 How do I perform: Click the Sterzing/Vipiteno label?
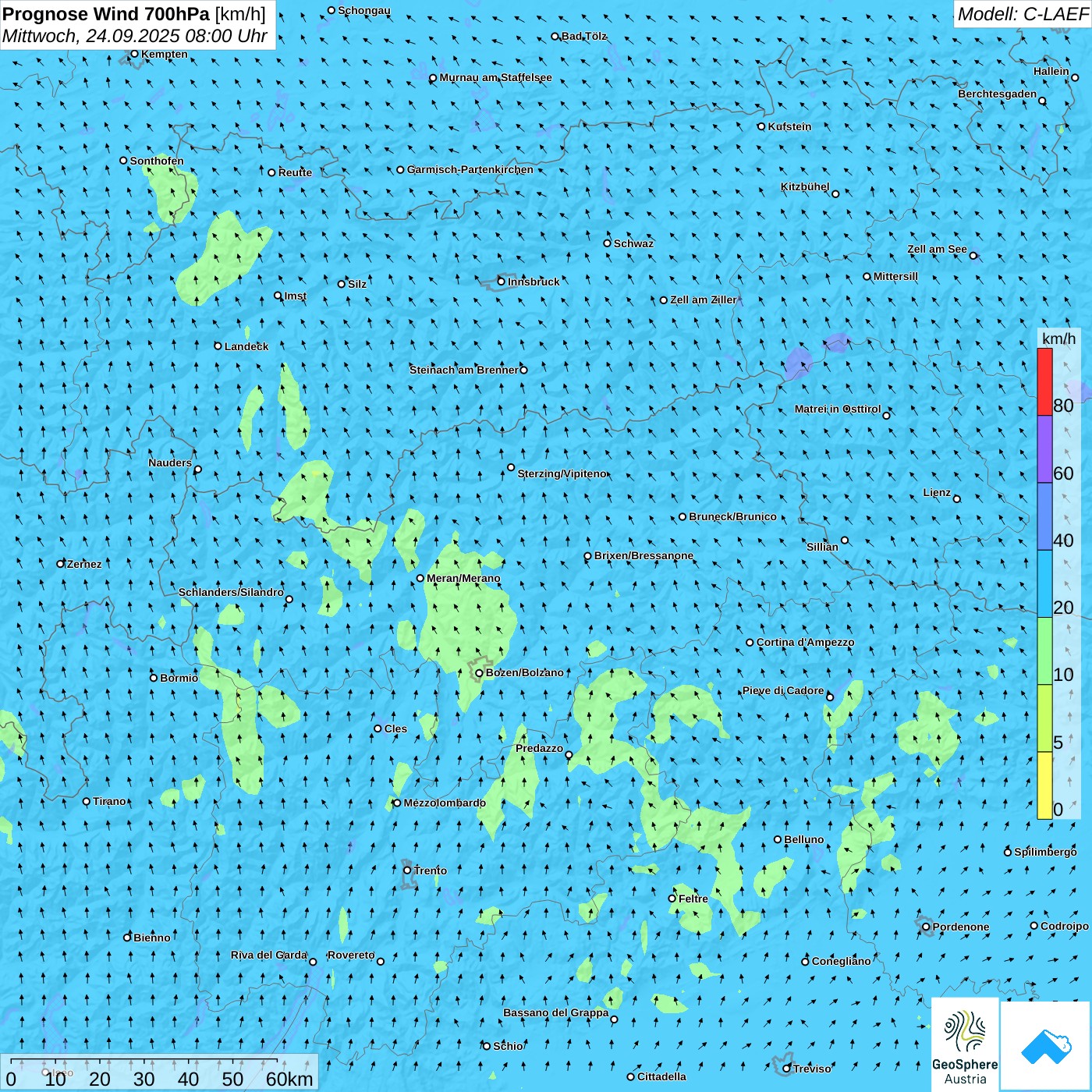tap(562, 473)
